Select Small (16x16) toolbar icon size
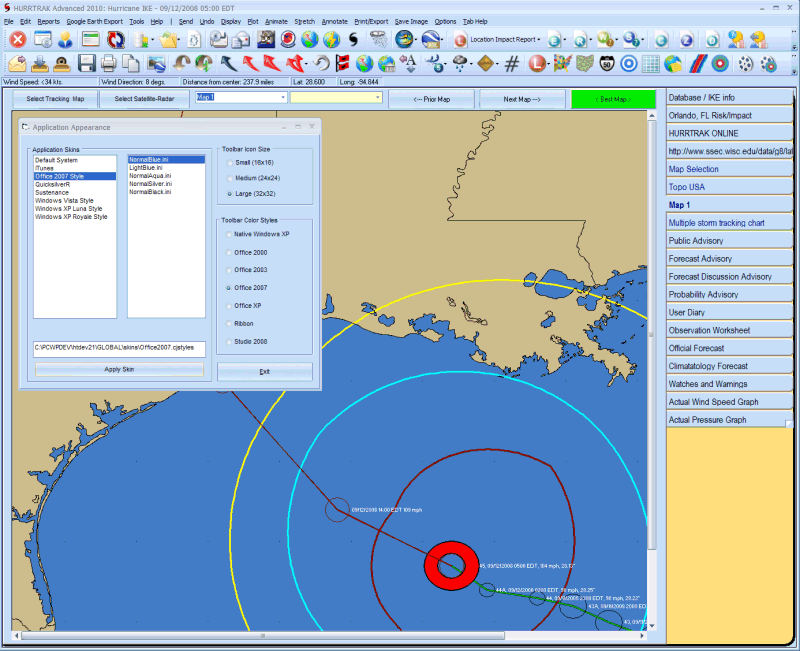Screen dimensions: 800x651 tap(231, 162)
